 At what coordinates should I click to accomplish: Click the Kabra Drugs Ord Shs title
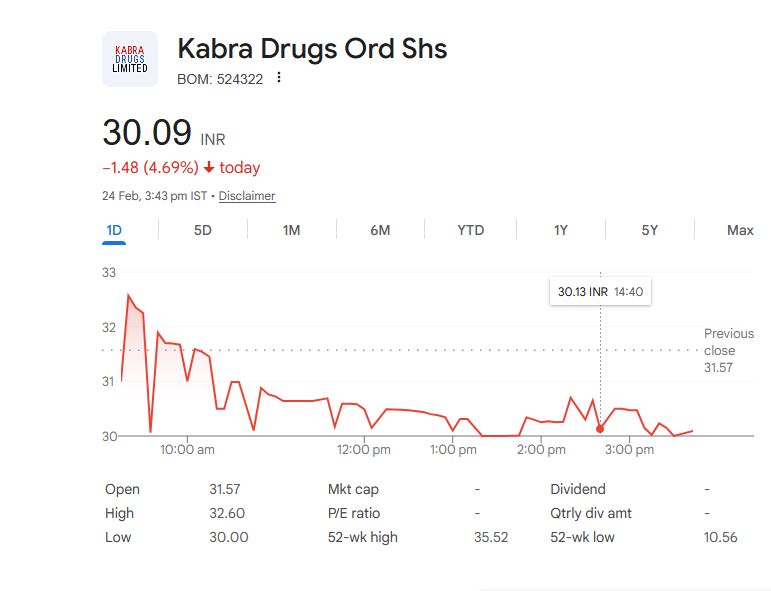click(312, 48)
